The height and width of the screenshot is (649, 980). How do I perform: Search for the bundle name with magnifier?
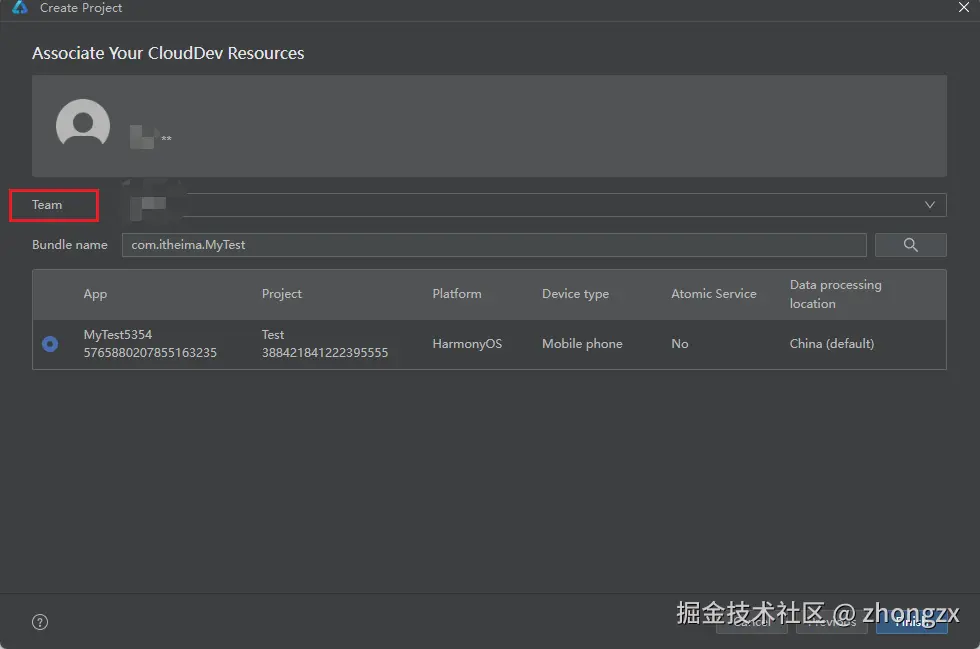(910, 245)
